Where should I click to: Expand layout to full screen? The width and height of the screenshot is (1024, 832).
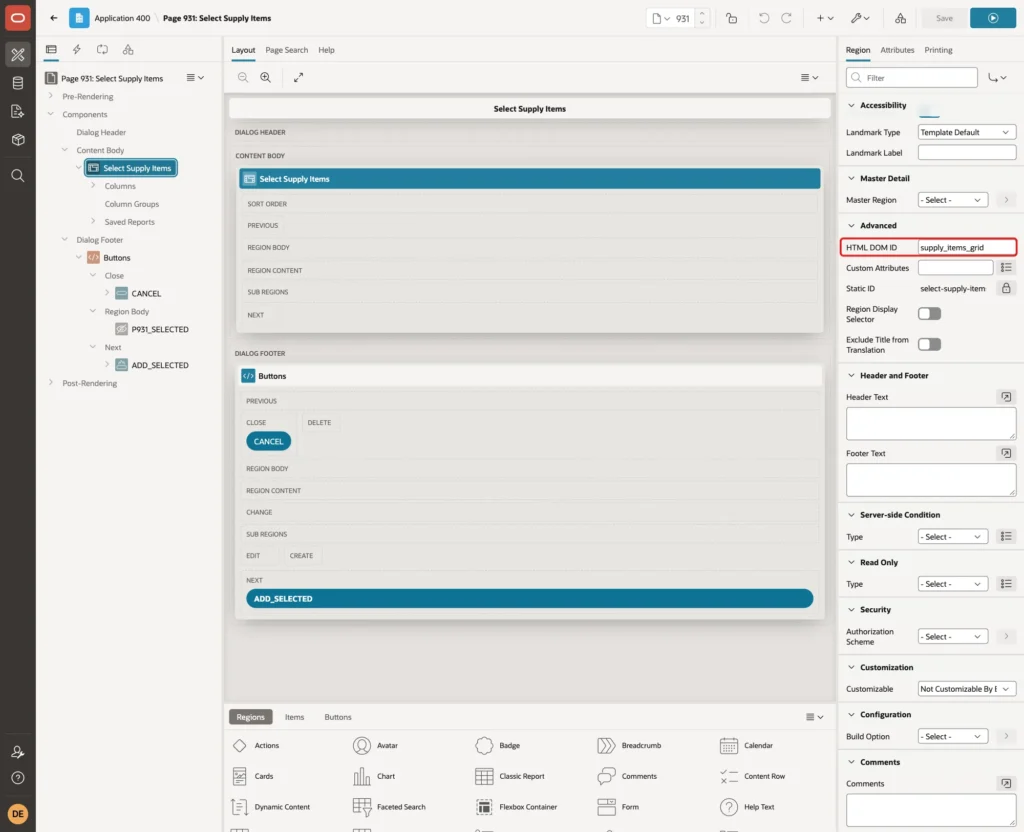point(298,77)
